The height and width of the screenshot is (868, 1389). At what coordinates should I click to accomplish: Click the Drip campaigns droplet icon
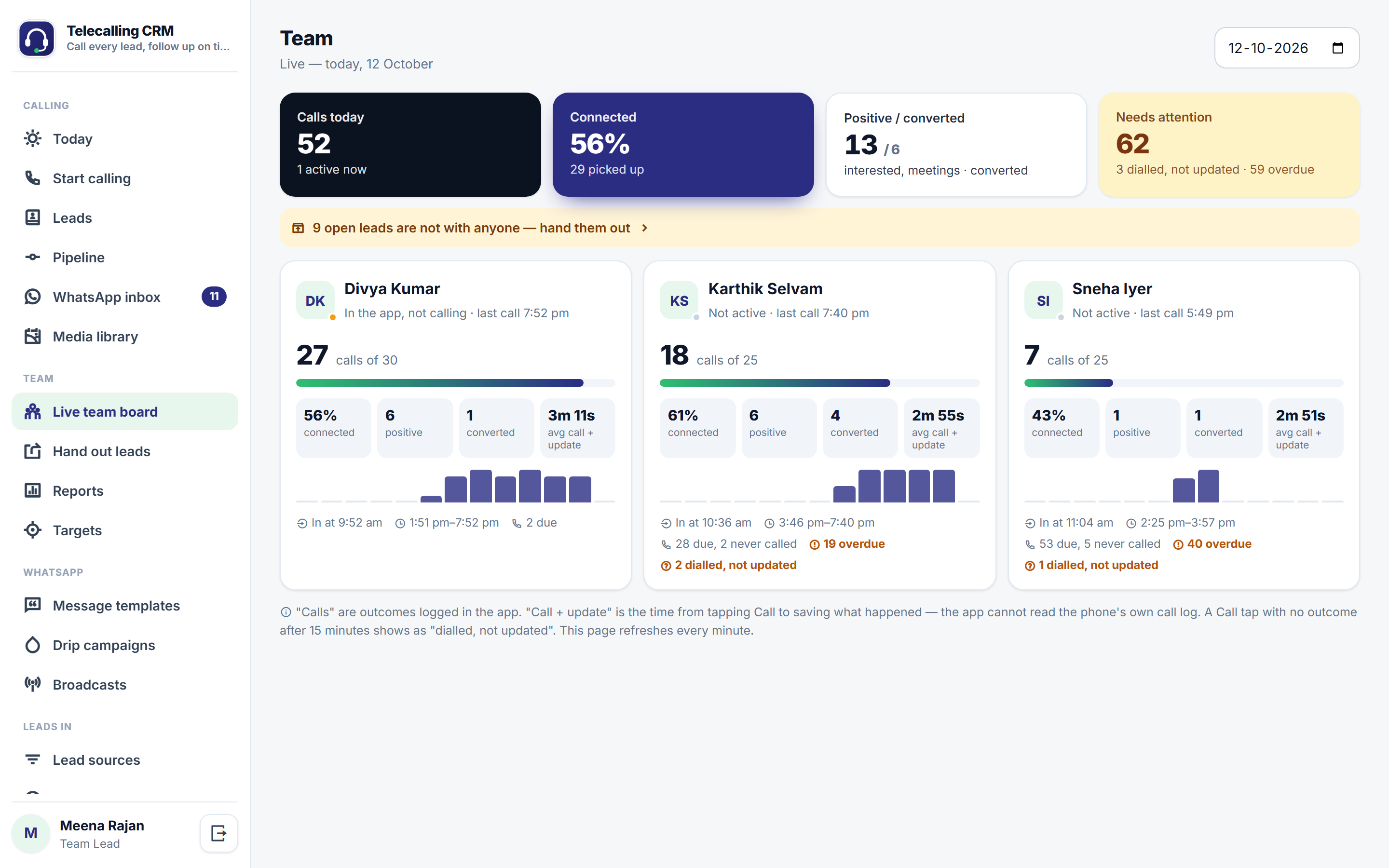(33, 645)
